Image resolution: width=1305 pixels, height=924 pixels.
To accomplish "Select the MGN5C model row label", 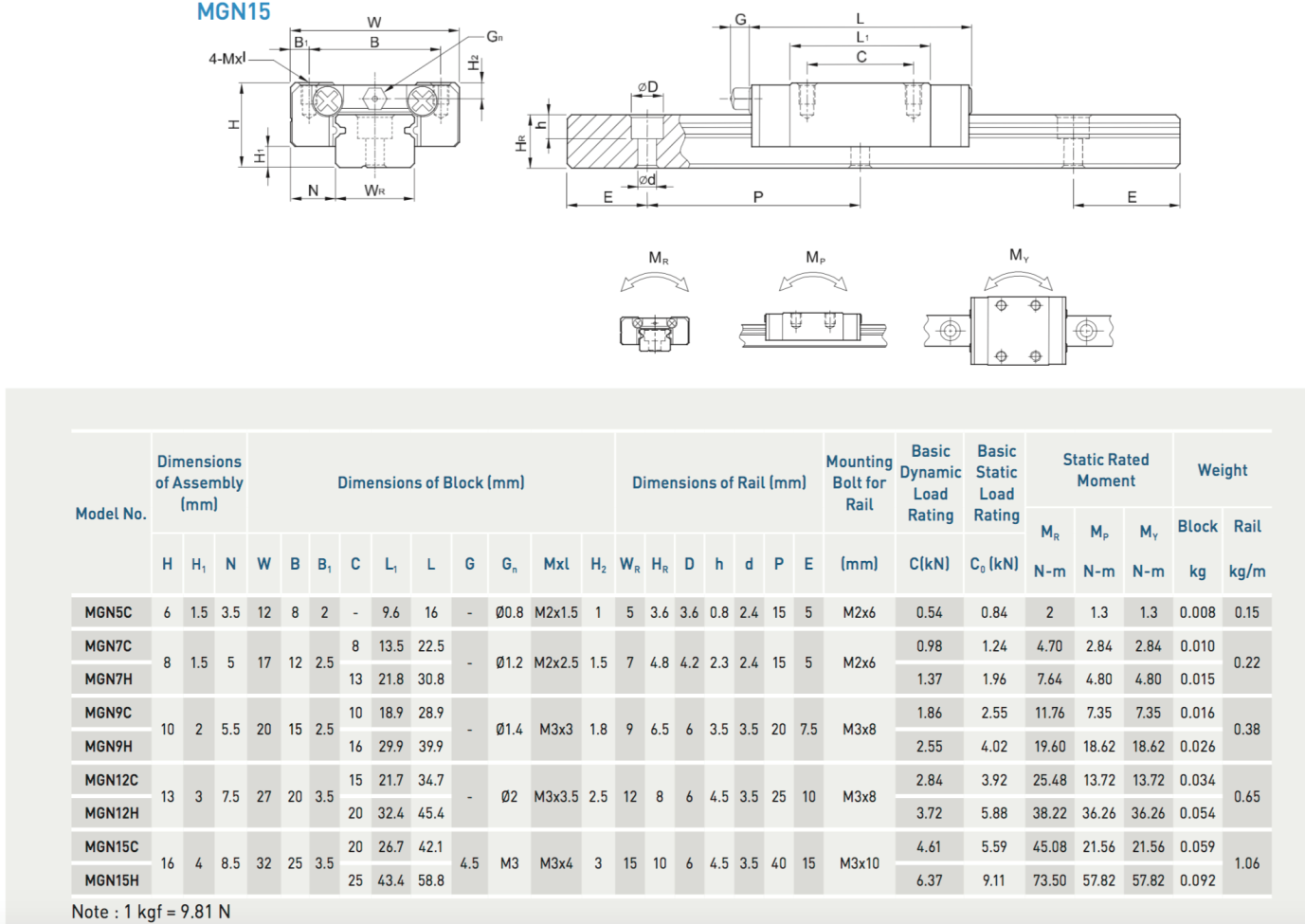I will point(109,612).
